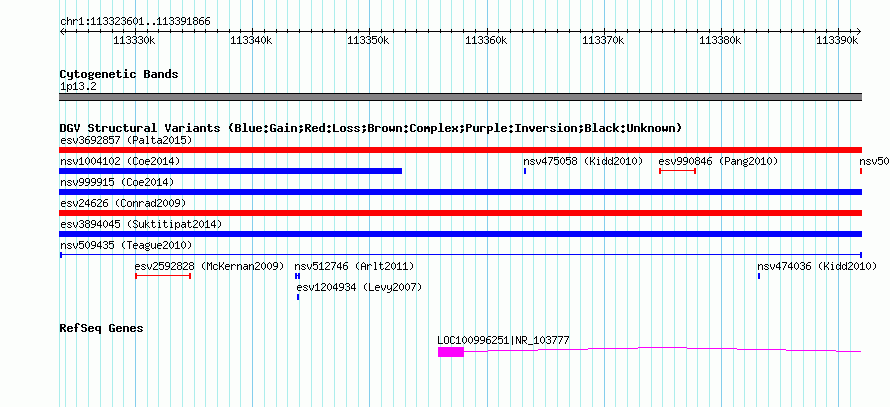Viewport: 890px width, 407px height.
Task: Click the DGV Structural Variants track title
Action: pos(370,128)
